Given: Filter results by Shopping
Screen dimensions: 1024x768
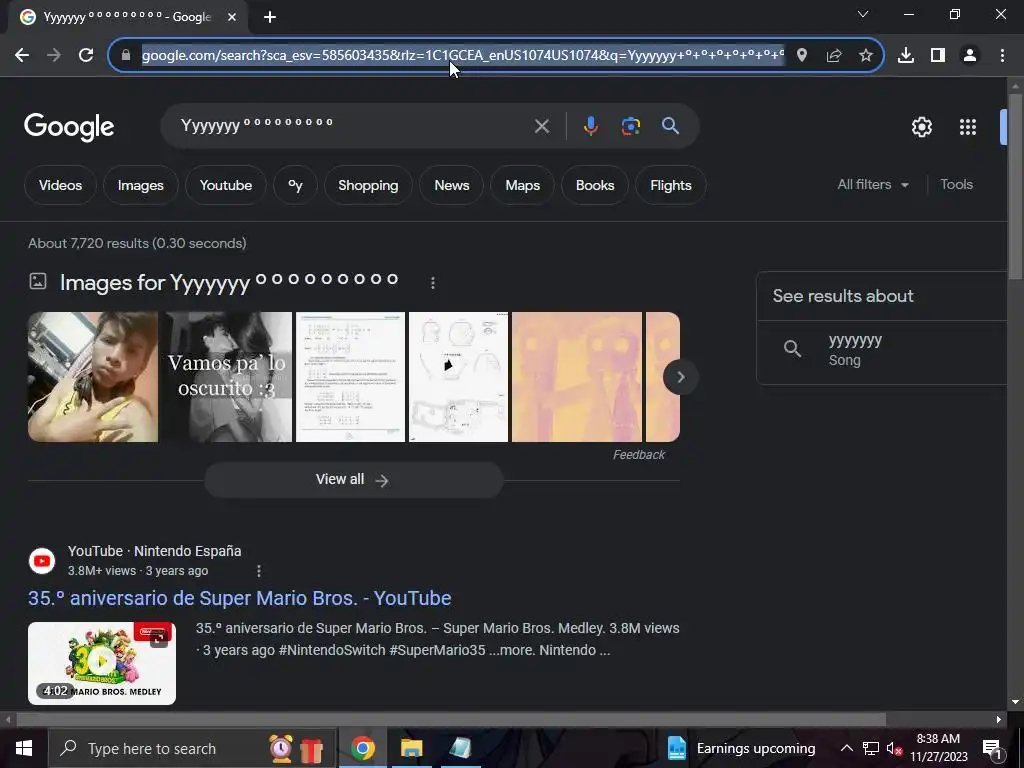Looking at the screenshot, I should (368, 185).
